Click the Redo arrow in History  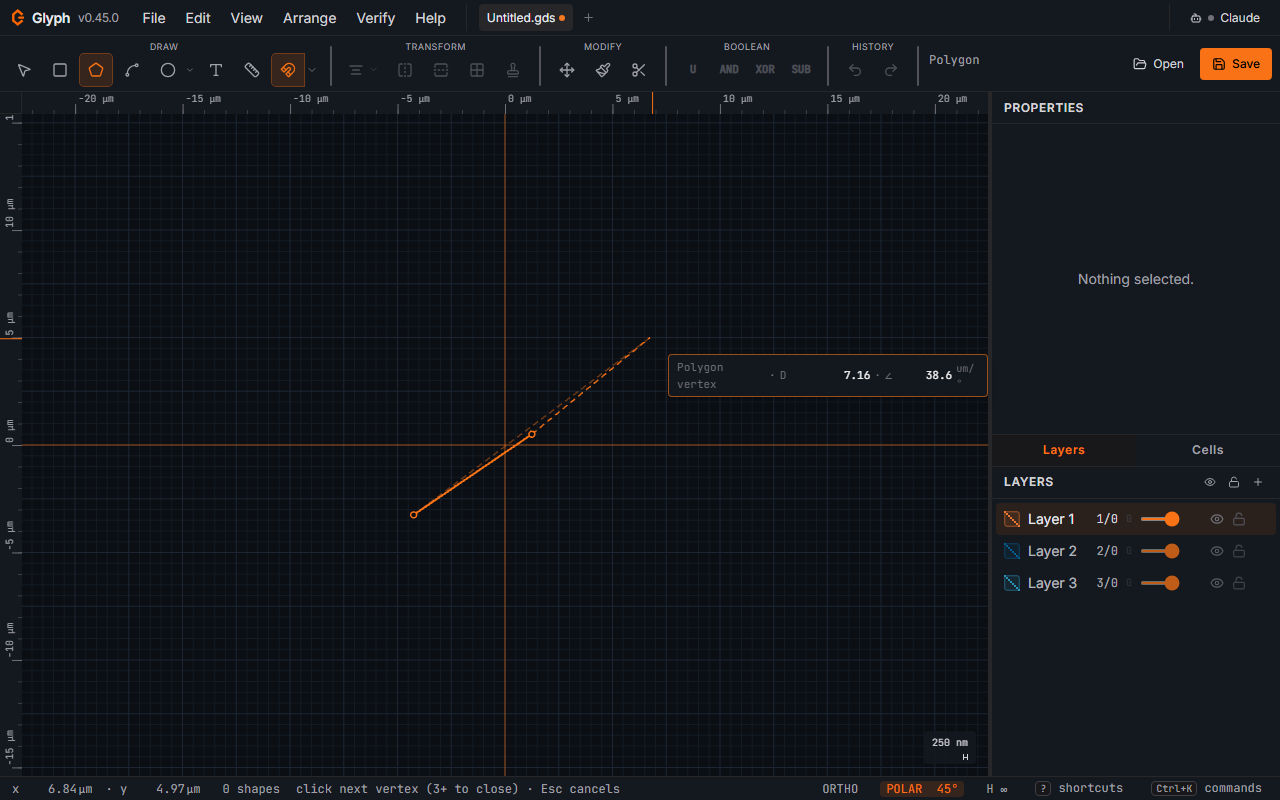pyautogui.click(x=891, y=70)
